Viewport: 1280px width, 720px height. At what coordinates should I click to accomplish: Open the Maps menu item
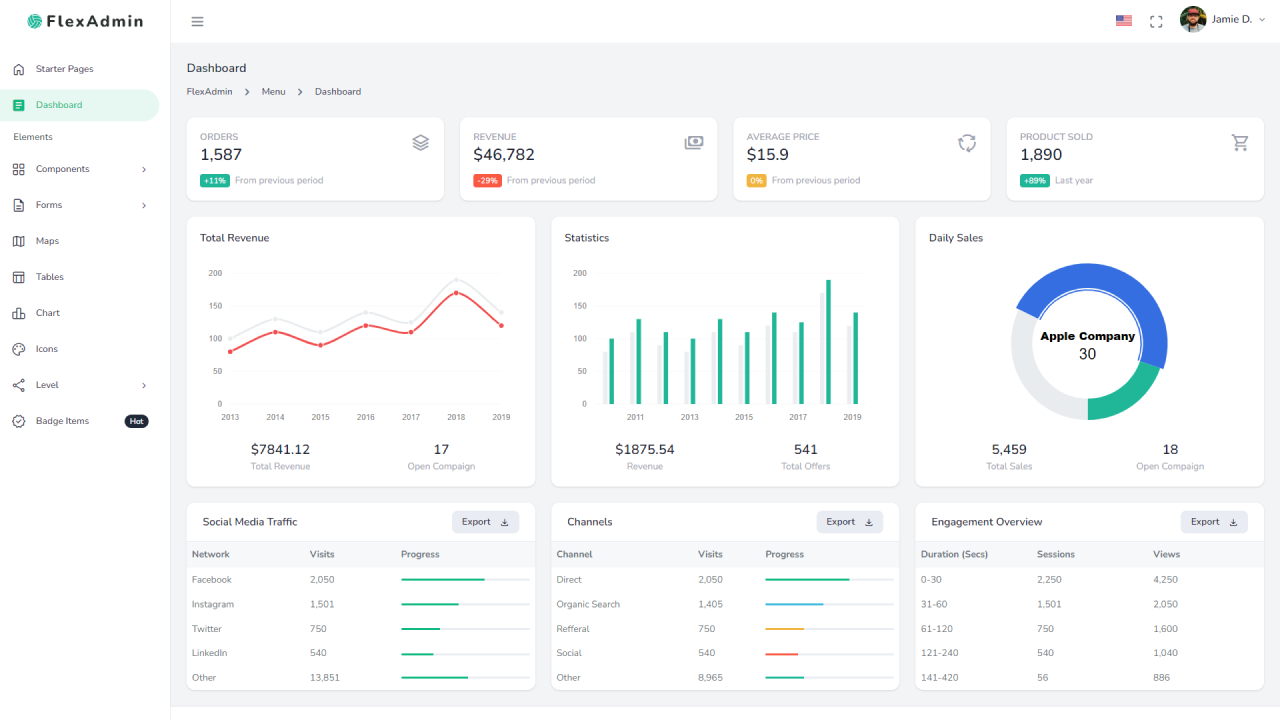(80, 241)
